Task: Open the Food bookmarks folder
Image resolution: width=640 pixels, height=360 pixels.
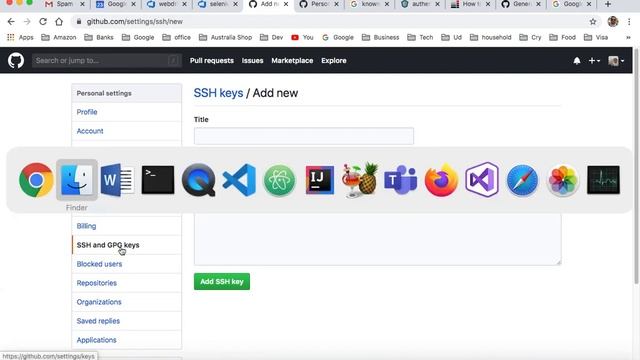Action: pyautogui.click(x=562, y=37)
